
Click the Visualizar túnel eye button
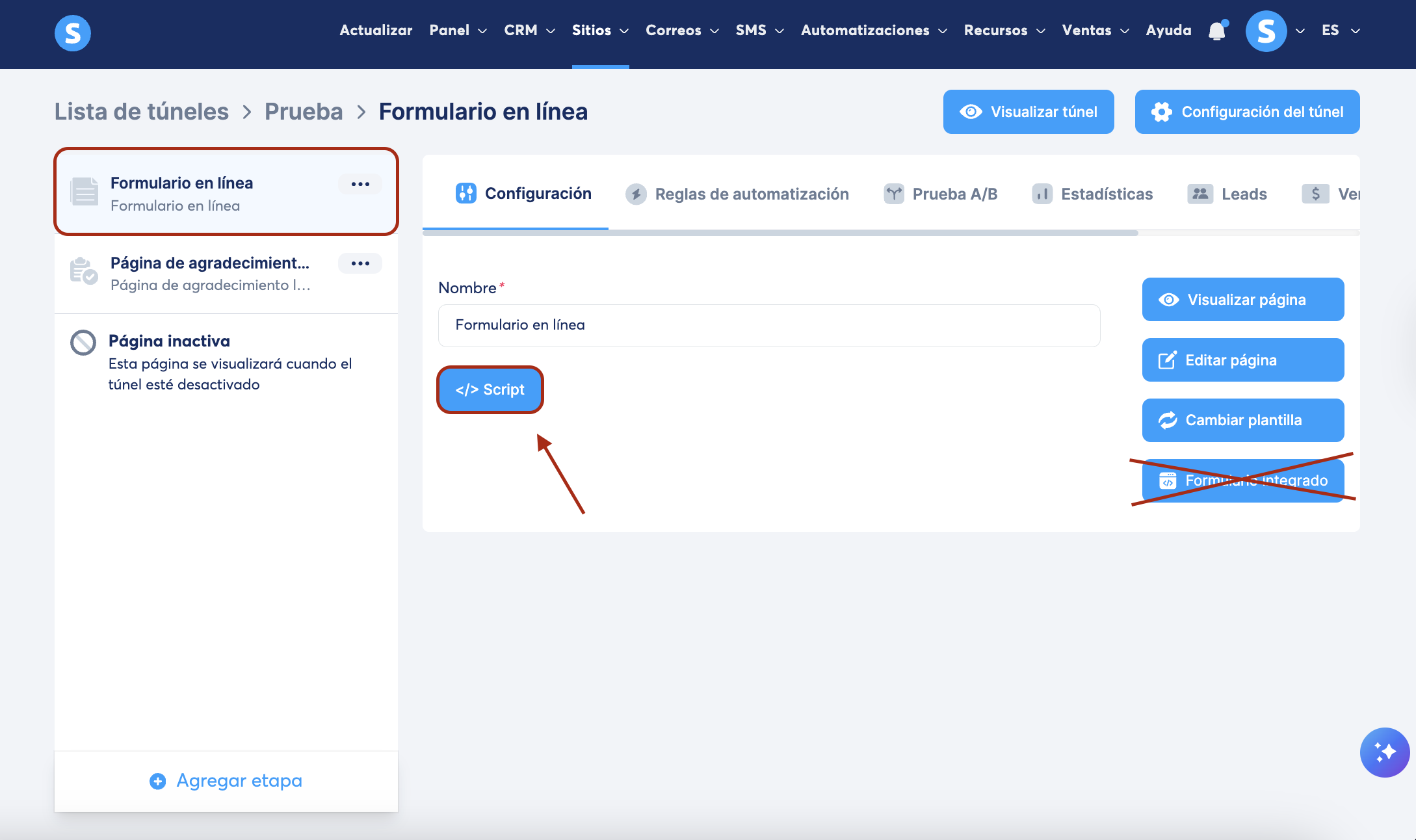pos(1029,112)
